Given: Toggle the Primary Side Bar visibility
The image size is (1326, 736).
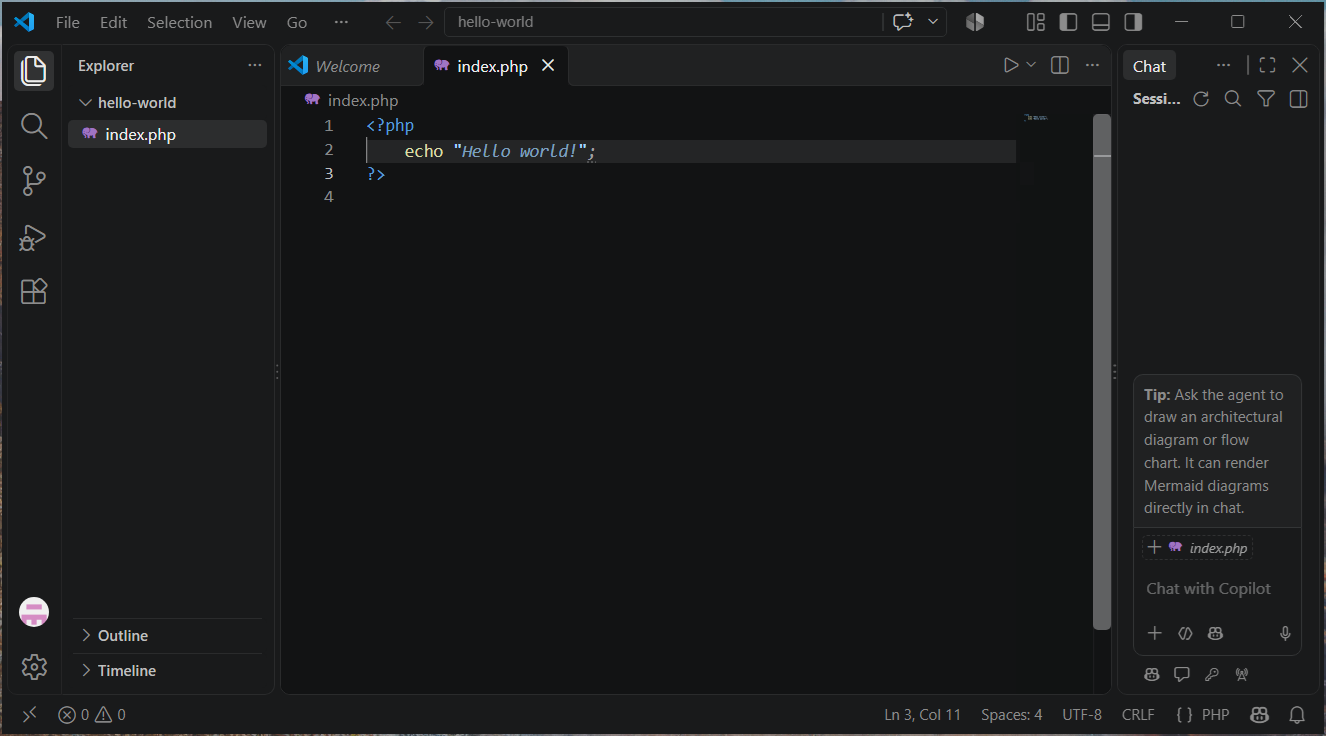Looking at the screenshot, I should coord(1068,22).
